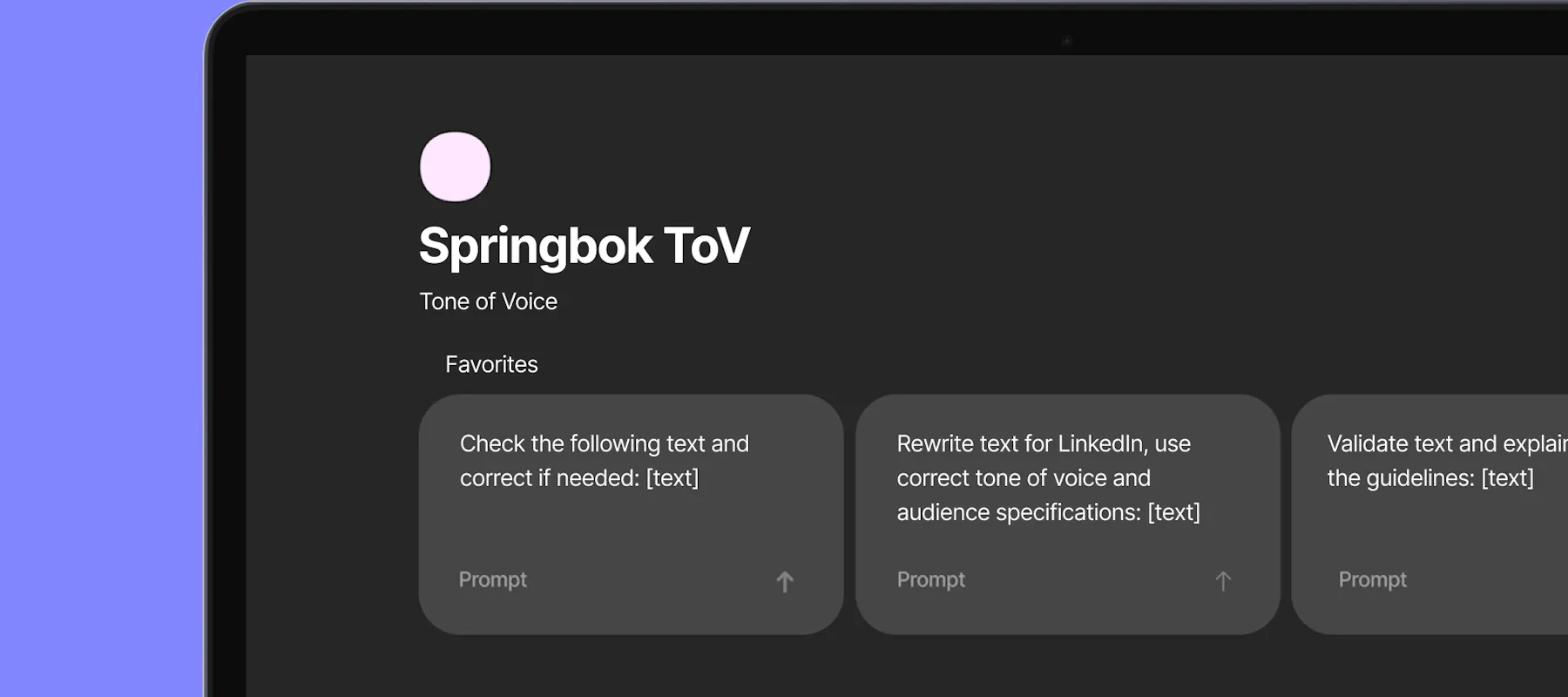Send the 'Check the following text' prompt arrow
This screenshot has width=1568, height=697.
tap(785, 581)
